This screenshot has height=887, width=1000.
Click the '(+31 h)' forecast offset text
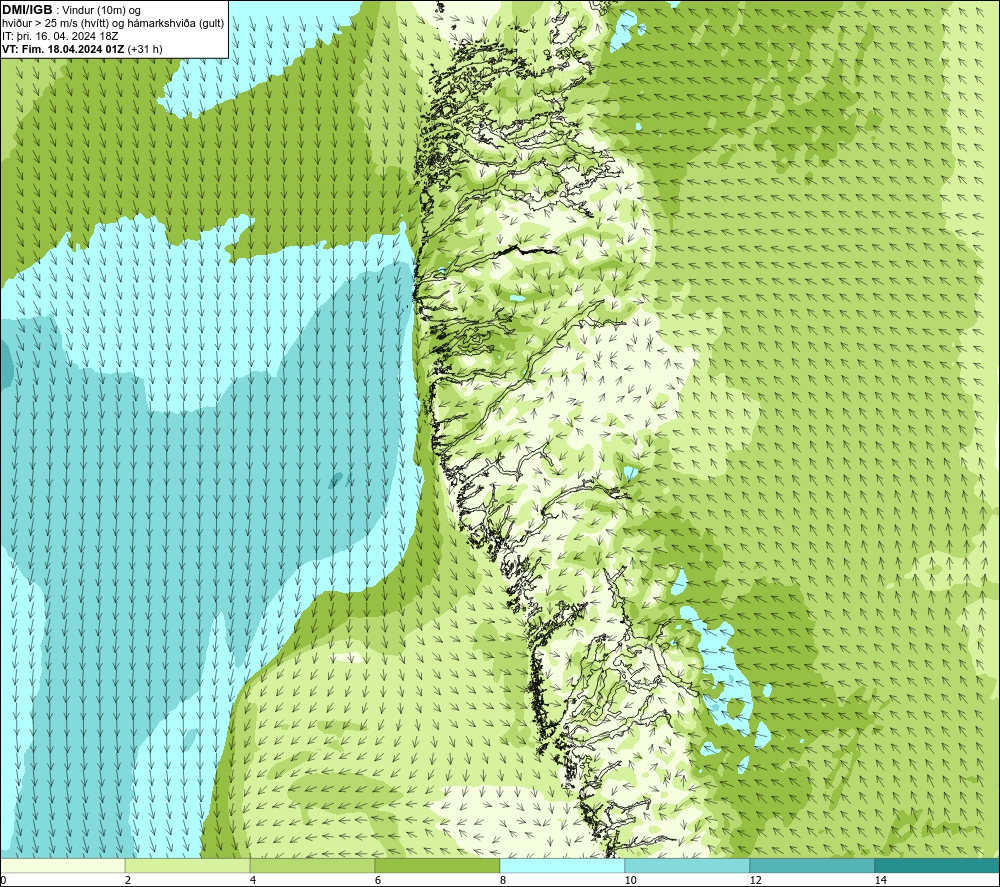point(145,49)
